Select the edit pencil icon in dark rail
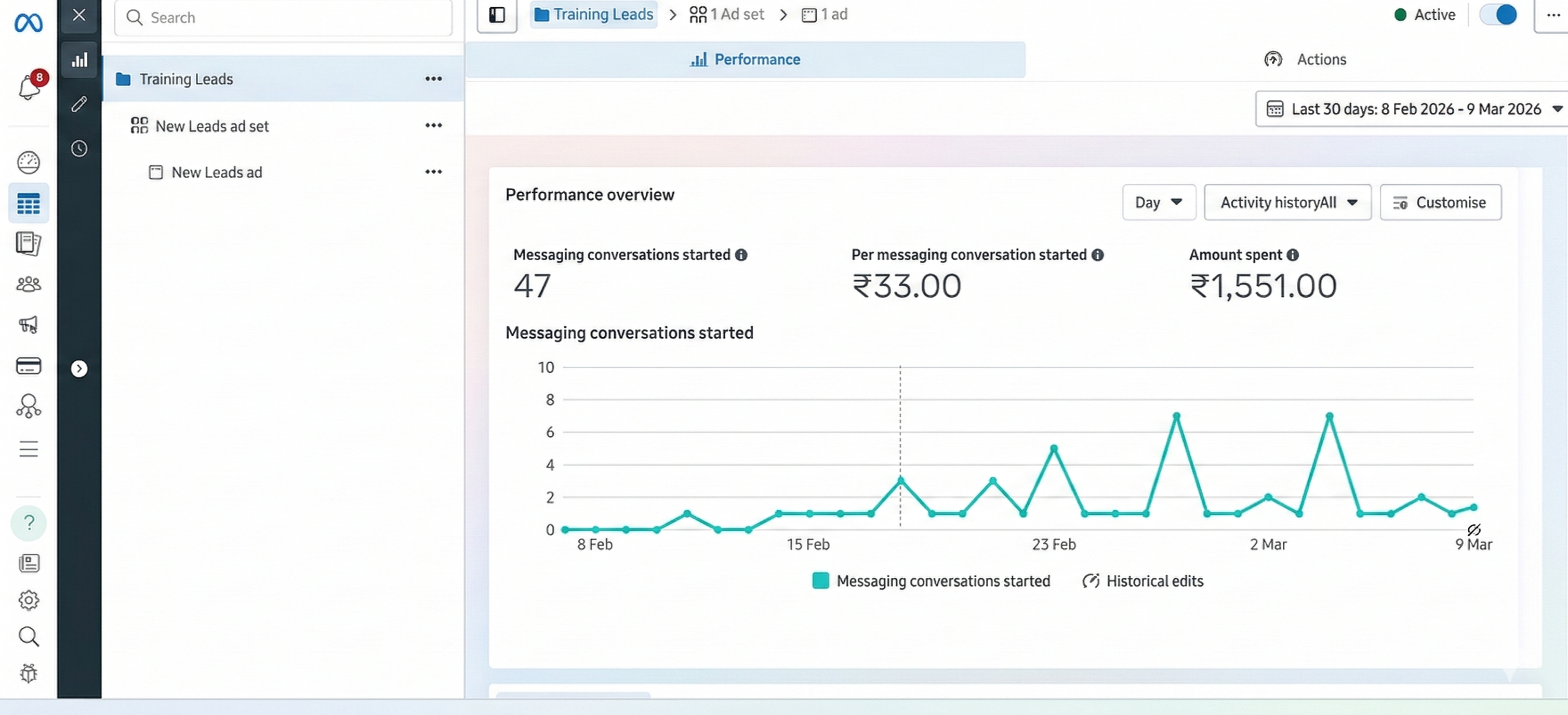This screenshot has width=1568, height=715. 79,104
